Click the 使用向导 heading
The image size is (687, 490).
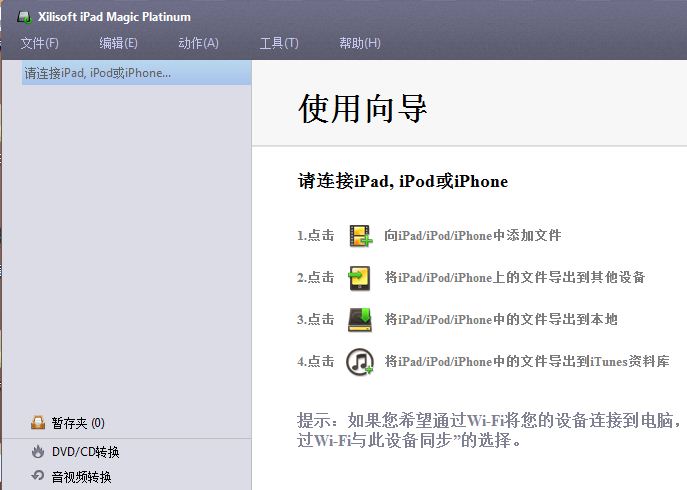[x=363, y=108]
